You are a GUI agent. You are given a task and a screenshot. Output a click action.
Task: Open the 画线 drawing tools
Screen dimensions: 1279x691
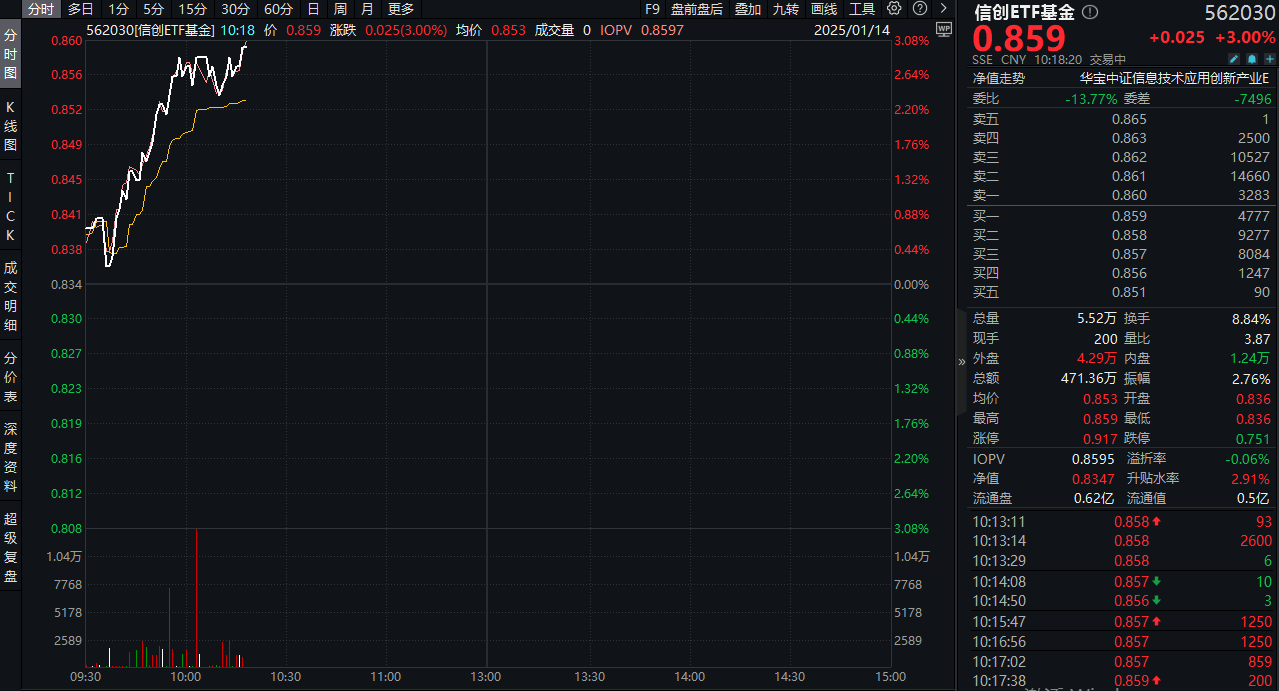pos(824,9)
